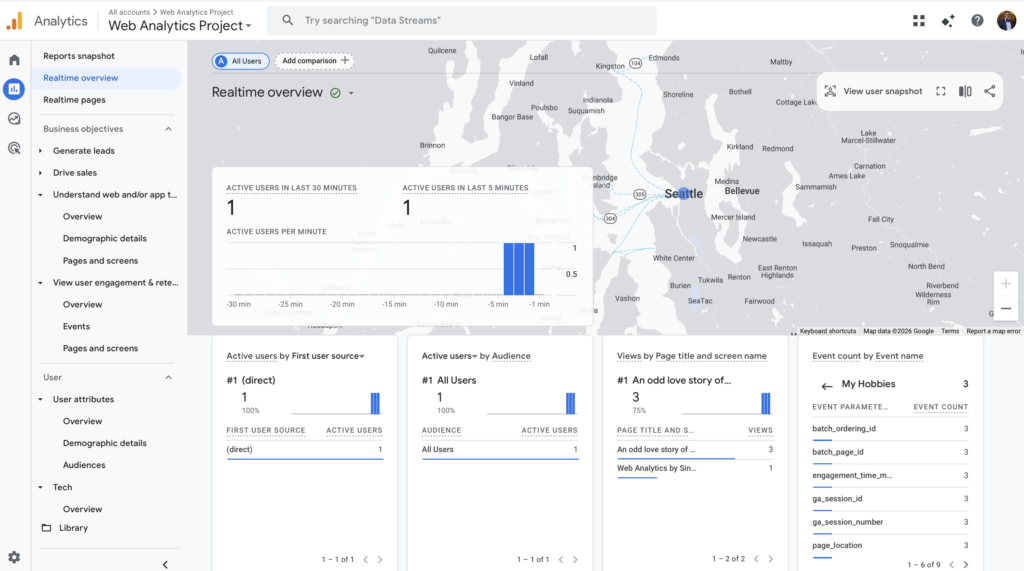Open the Explore icon in left rail
Screen dimensions: 1024x571
[14, 118]
